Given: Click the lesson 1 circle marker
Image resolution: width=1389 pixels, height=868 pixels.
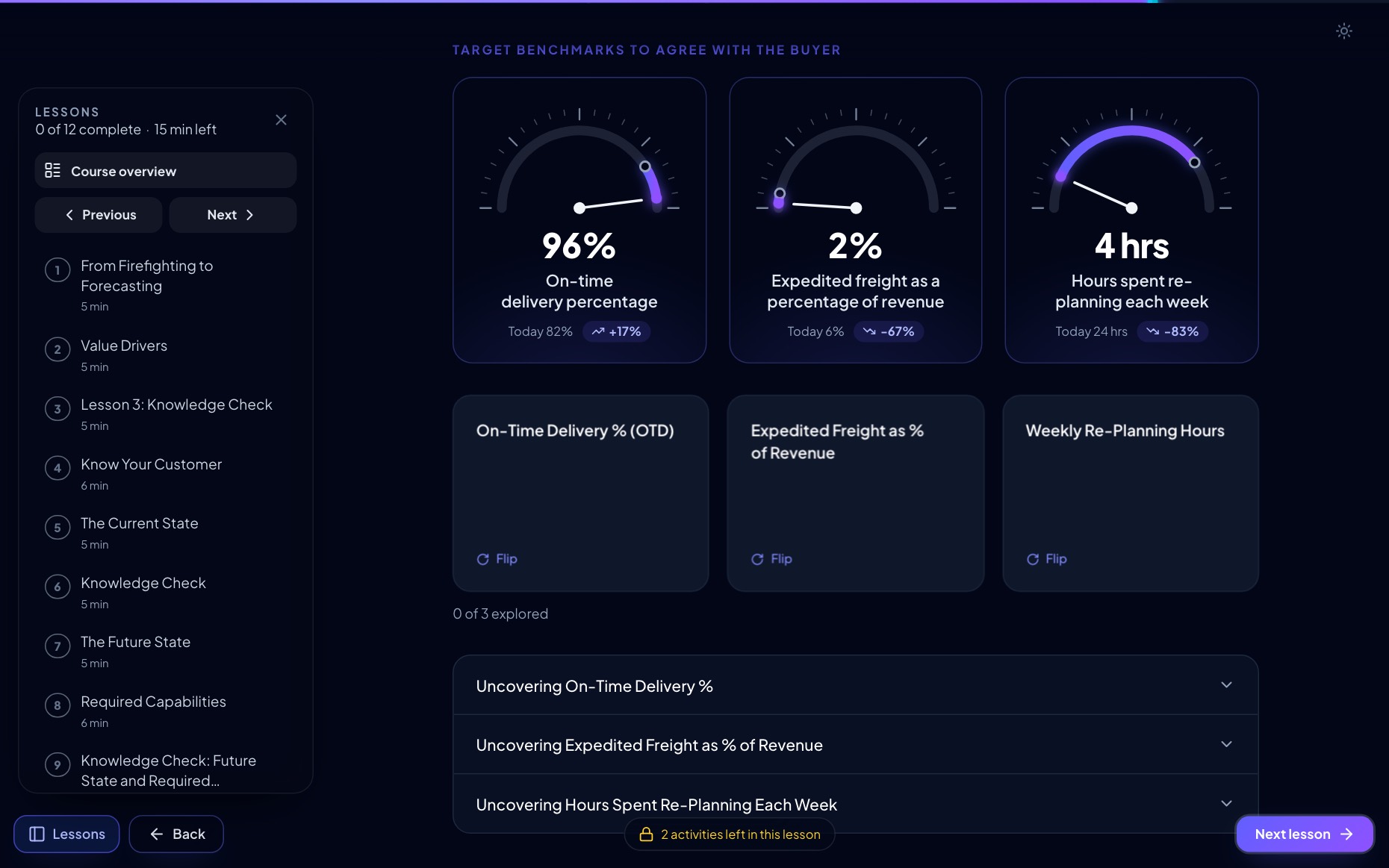Looking at the screenshot, I should click(x=58, y=270).
